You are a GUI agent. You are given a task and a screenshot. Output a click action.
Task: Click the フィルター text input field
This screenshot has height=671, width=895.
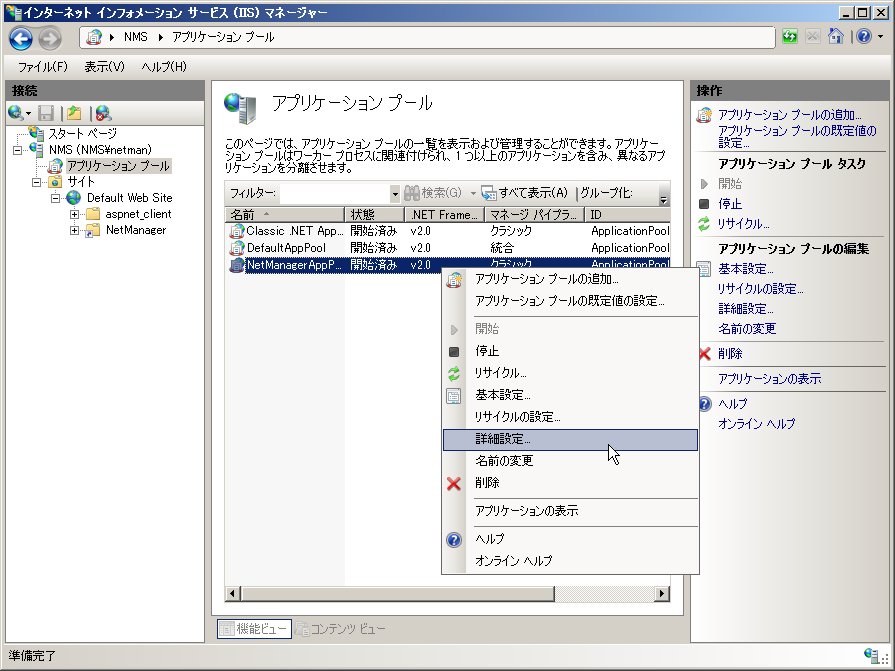tap(335, 194)
